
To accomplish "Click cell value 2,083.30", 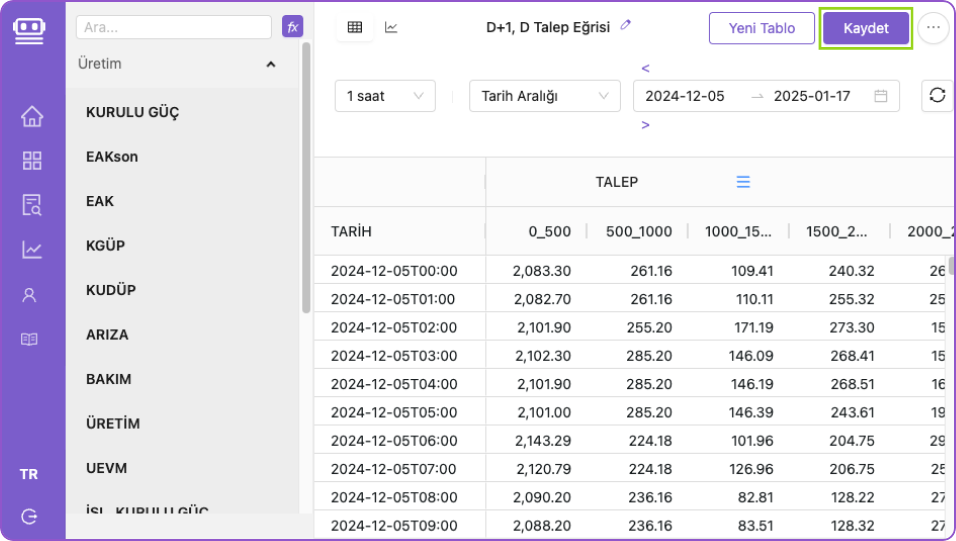I will pos(541,271).
